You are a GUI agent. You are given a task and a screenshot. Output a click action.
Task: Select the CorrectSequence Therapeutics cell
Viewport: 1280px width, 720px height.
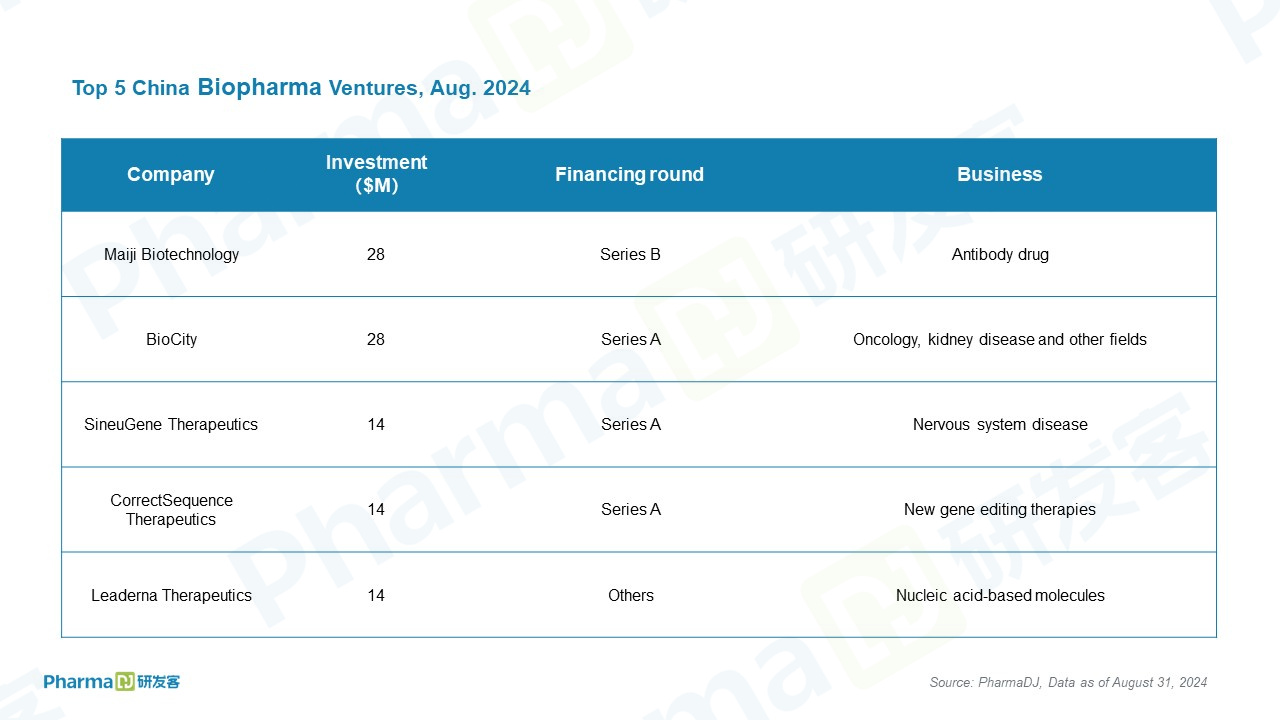click(171, 510)
